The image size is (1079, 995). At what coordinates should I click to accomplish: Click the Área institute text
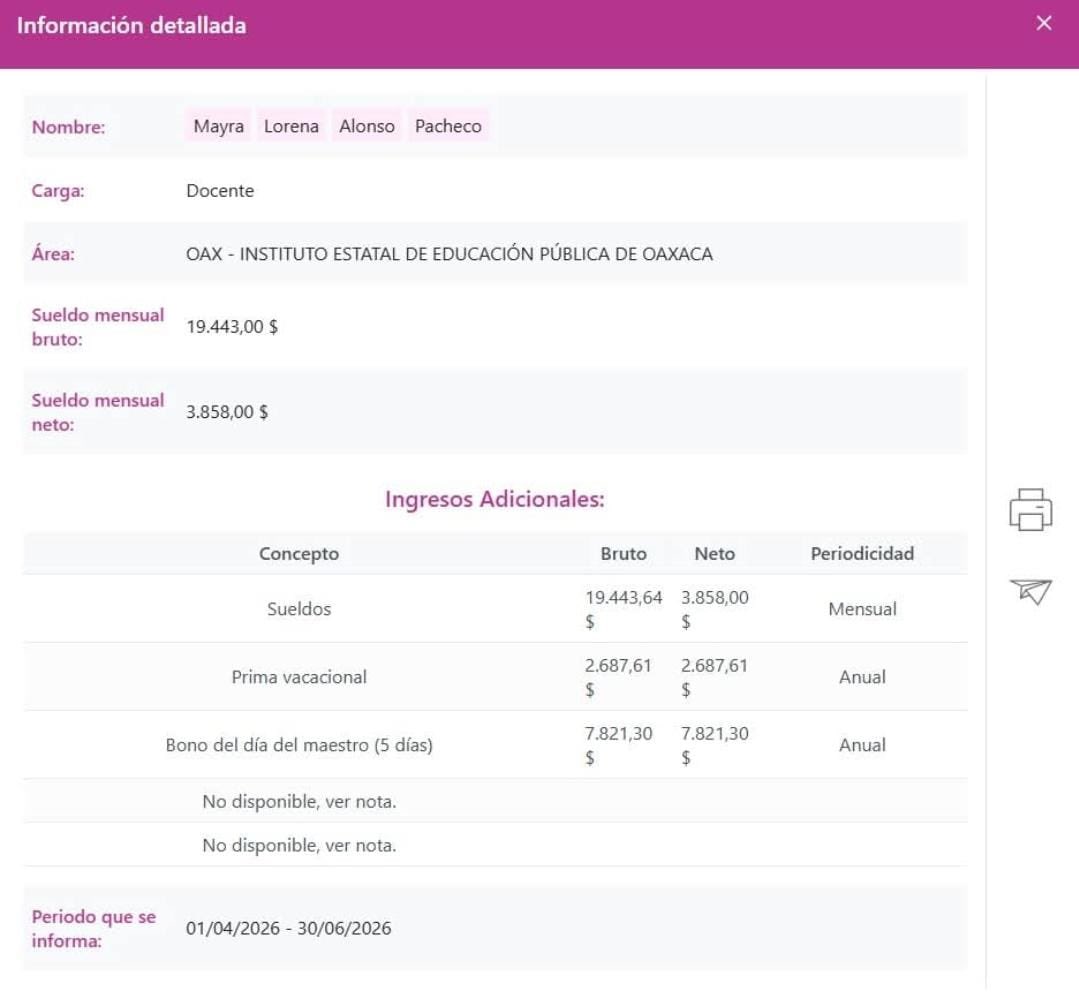(449, 254)
